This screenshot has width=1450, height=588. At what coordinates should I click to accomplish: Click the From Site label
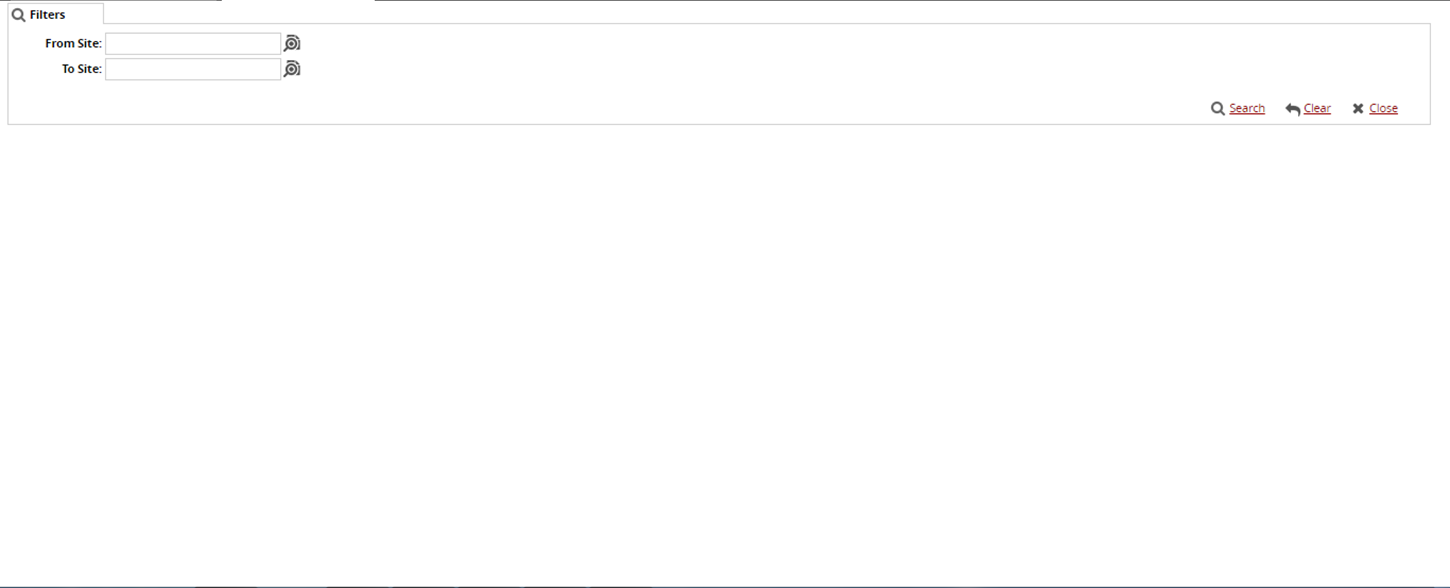click(73, 44)
